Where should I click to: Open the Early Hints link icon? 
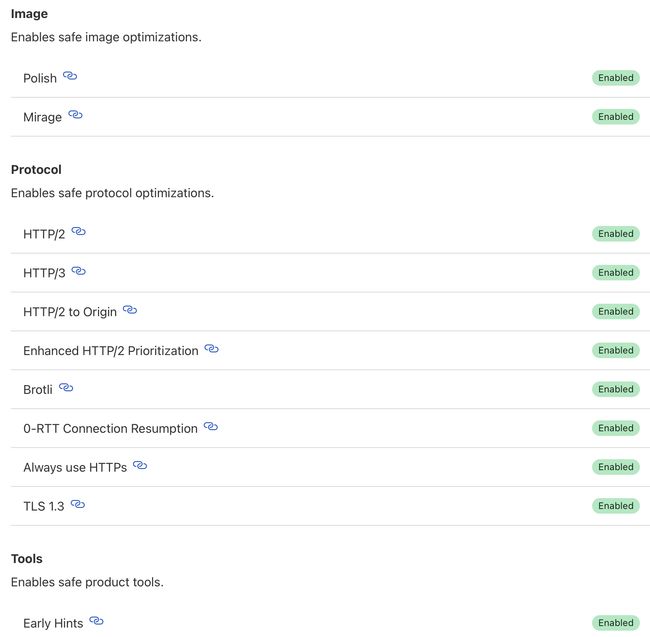tap(96, 621)
